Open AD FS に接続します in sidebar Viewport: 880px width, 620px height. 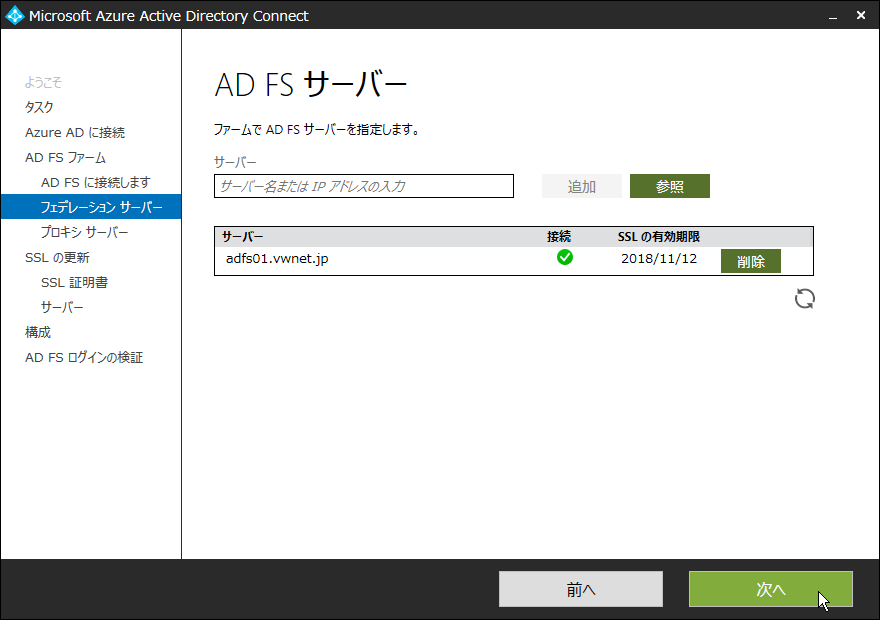click(x=95, y=182)
